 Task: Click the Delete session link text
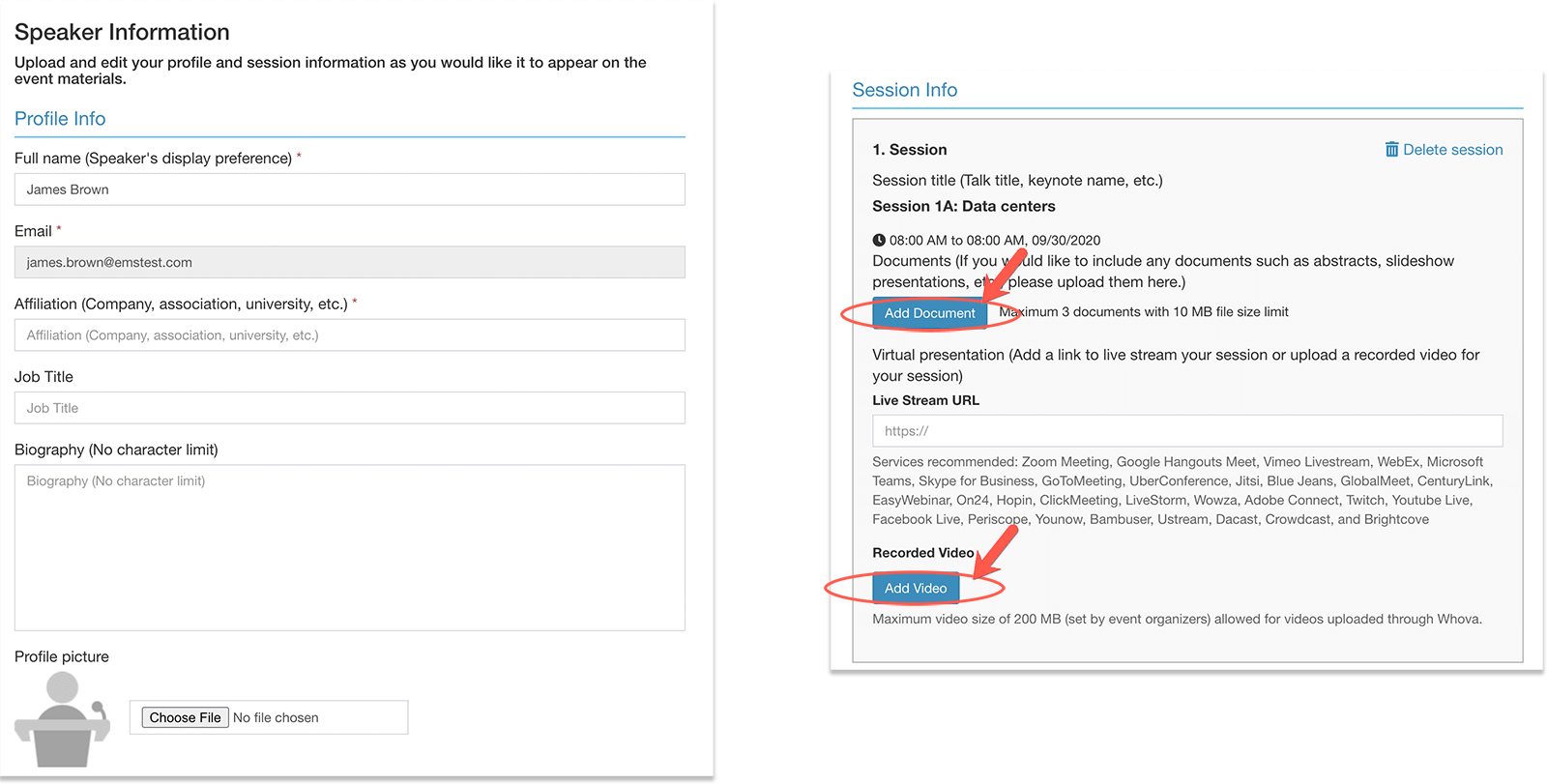point(1452,150)
